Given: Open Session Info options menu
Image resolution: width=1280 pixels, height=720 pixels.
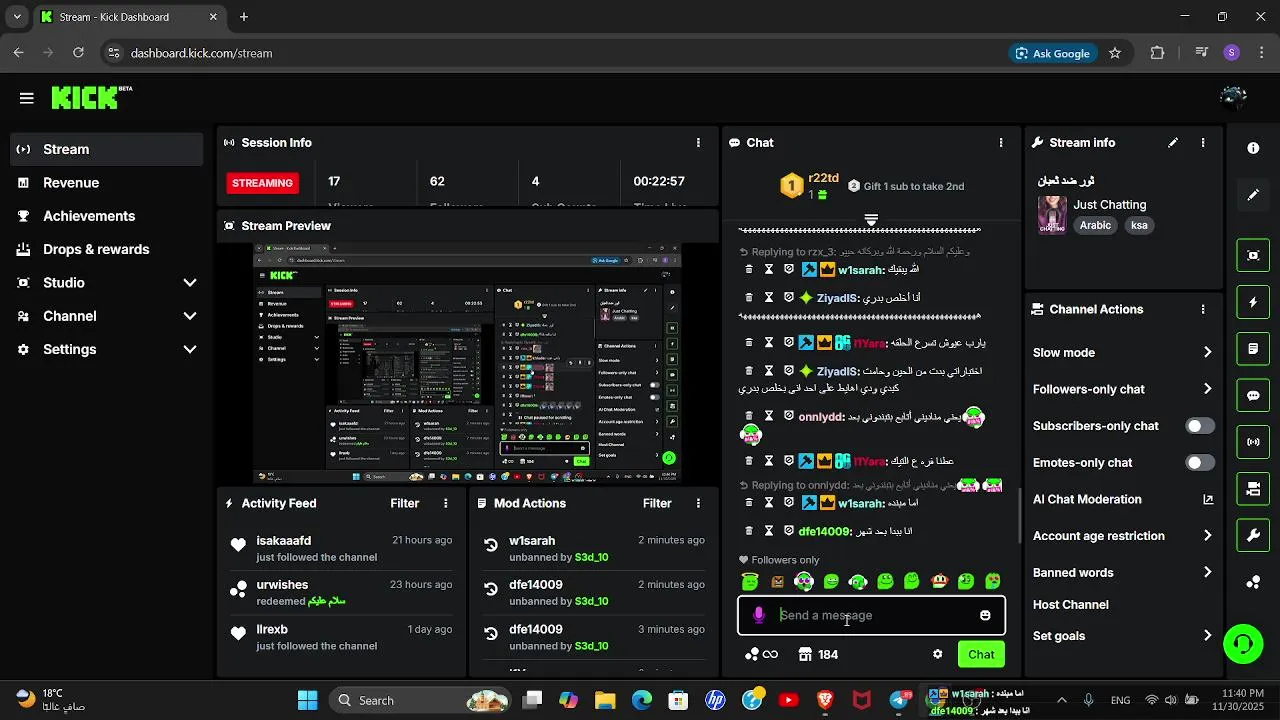Looking at the screenshot, I should 698,143.
